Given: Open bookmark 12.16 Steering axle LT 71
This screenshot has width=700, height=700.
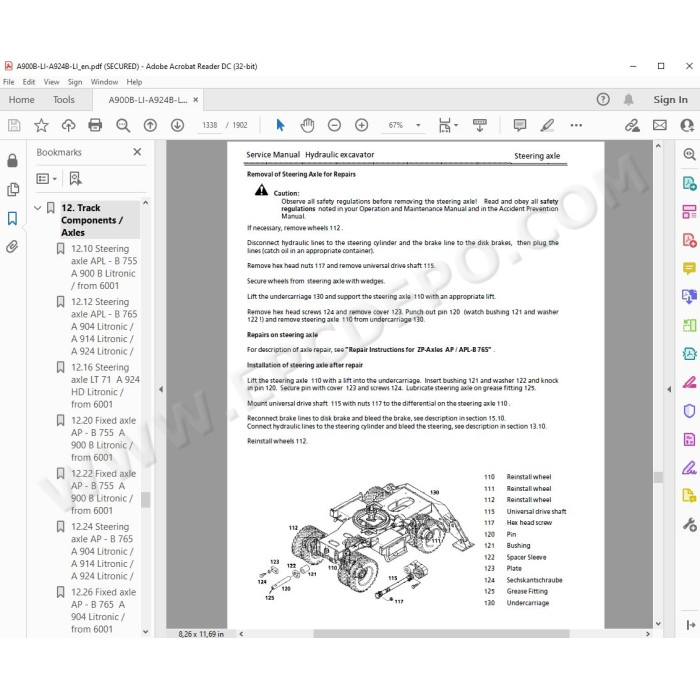Looking at the screenshot, I should point(105,385).
